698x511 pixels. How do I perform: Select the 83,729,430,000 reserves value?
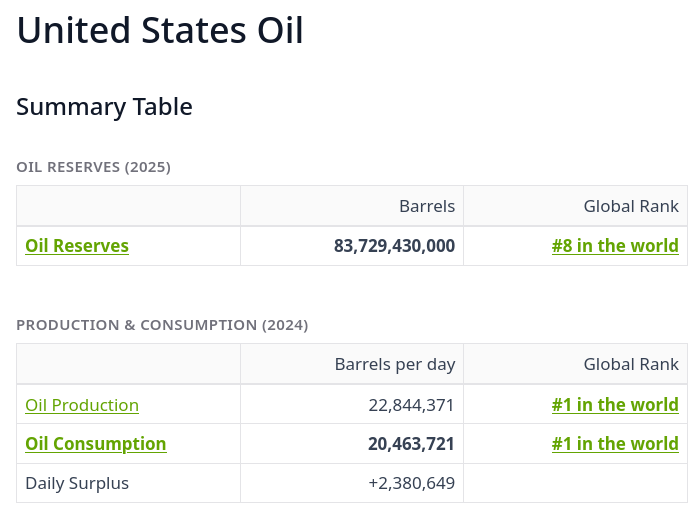pyautogui.click(x=394, y=246)
